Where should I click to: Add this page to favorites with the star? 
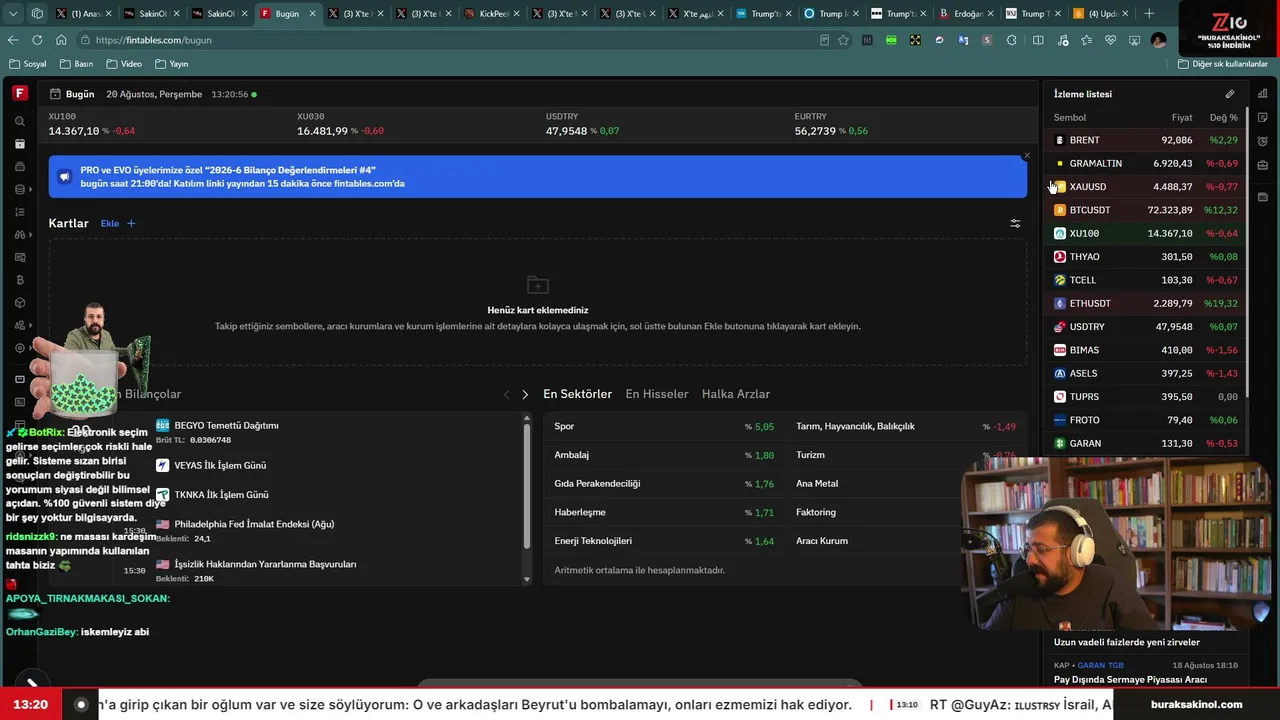pyautogui.click(x=843, y=40)
